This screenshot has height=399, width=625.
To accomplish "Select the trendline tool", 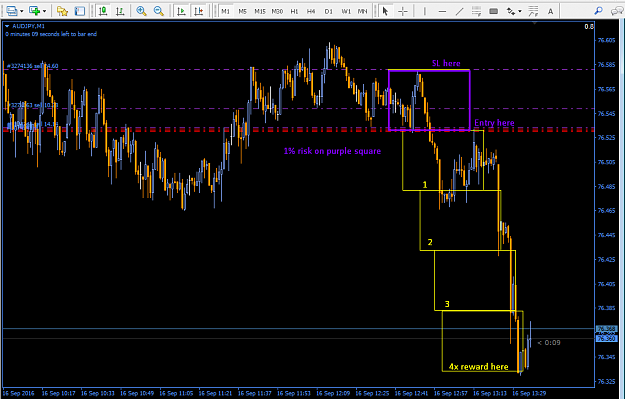I will 459,11.
